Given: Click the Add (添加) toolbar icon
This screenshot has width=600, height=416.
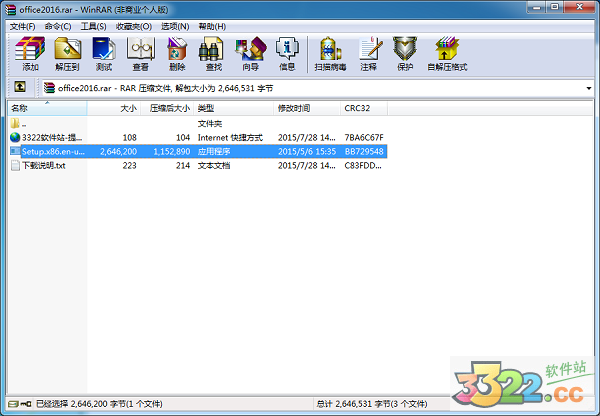Looking at the screenshot, I should (30, 49).
